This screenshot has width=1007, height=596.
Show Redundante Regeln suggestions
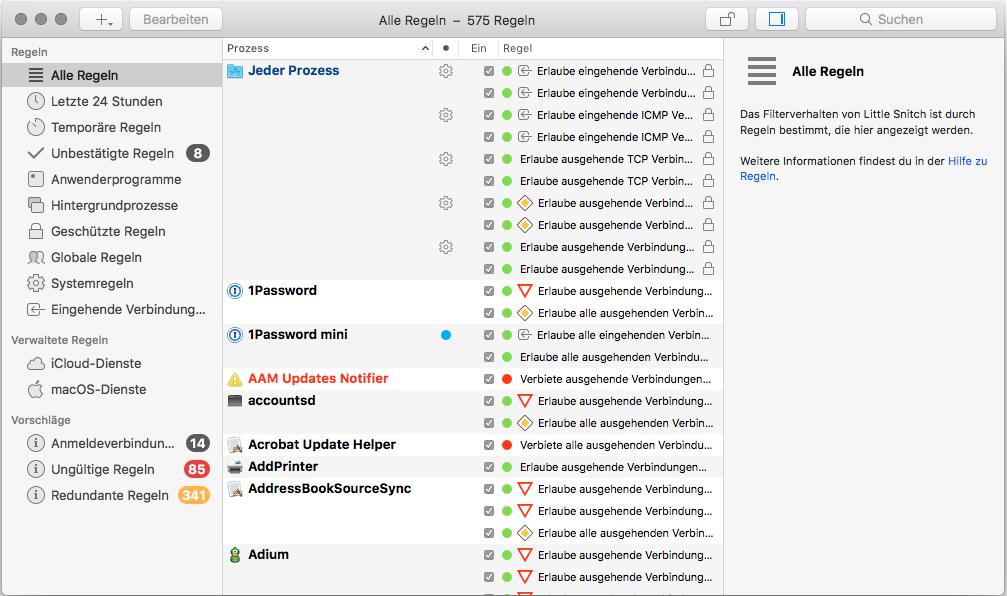click(112, 495)
